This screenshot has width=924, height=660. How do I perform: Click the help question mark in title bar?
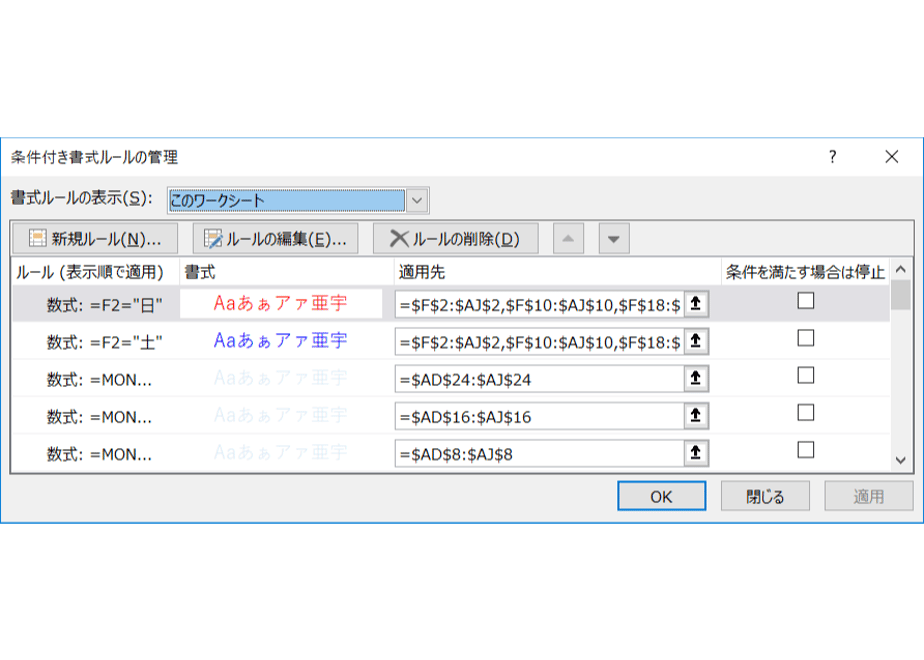point(832,157)
